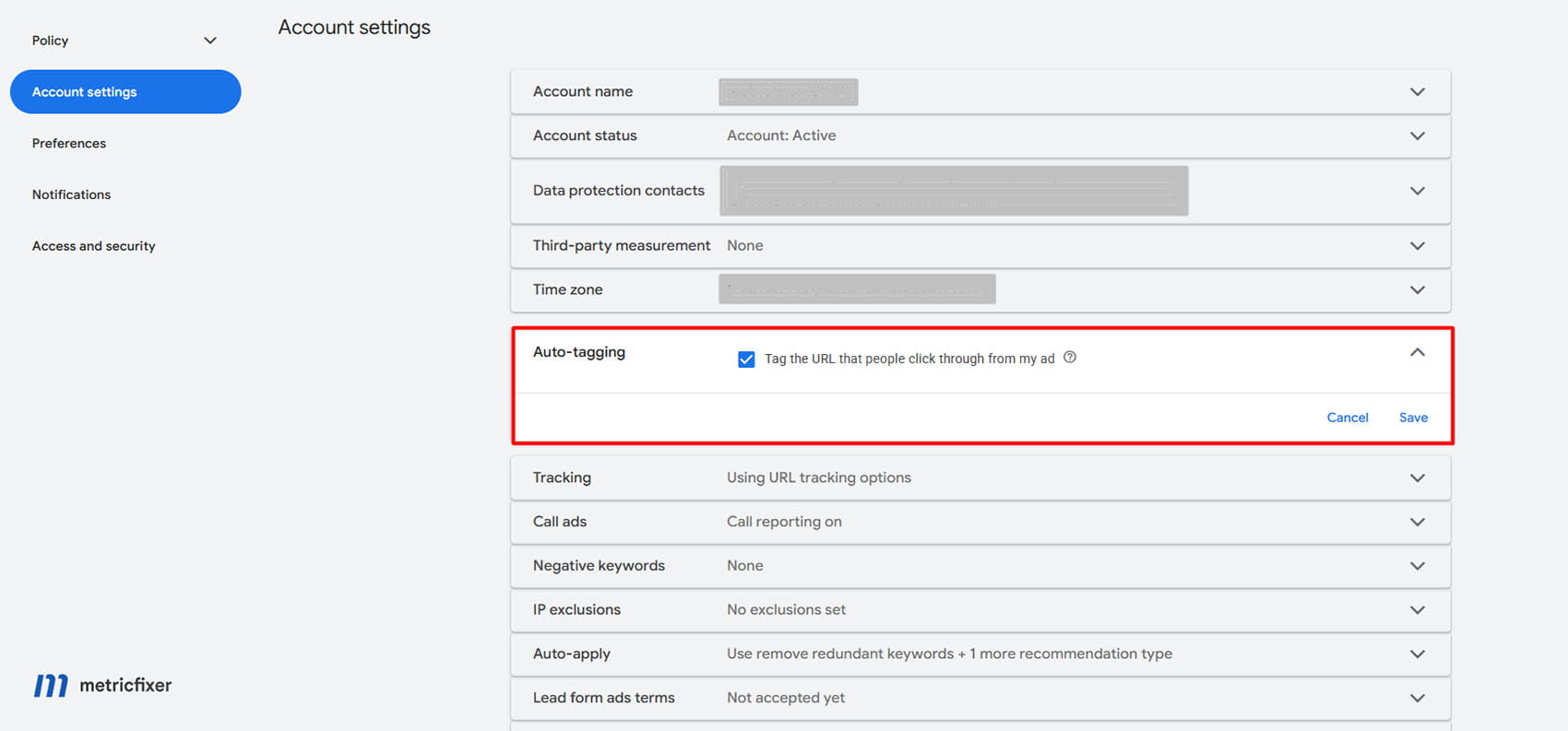This screenshot has width=1568, height=731.
Task: Click the 'Tracking' label
Action: (562, 478)
